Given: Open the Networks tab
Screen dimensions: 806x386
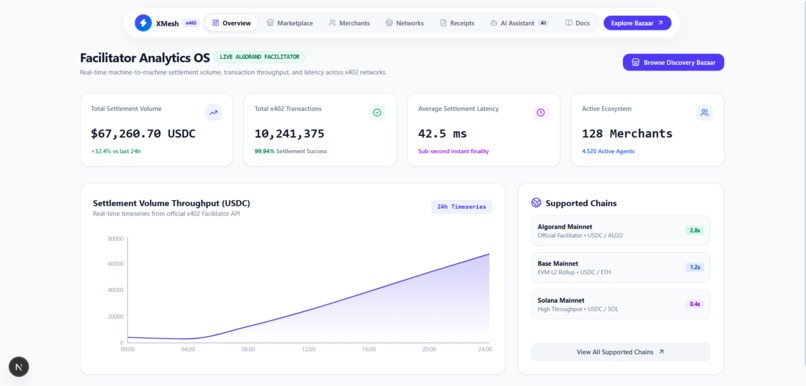Looking at the screenshot, I should coord(405,23).
